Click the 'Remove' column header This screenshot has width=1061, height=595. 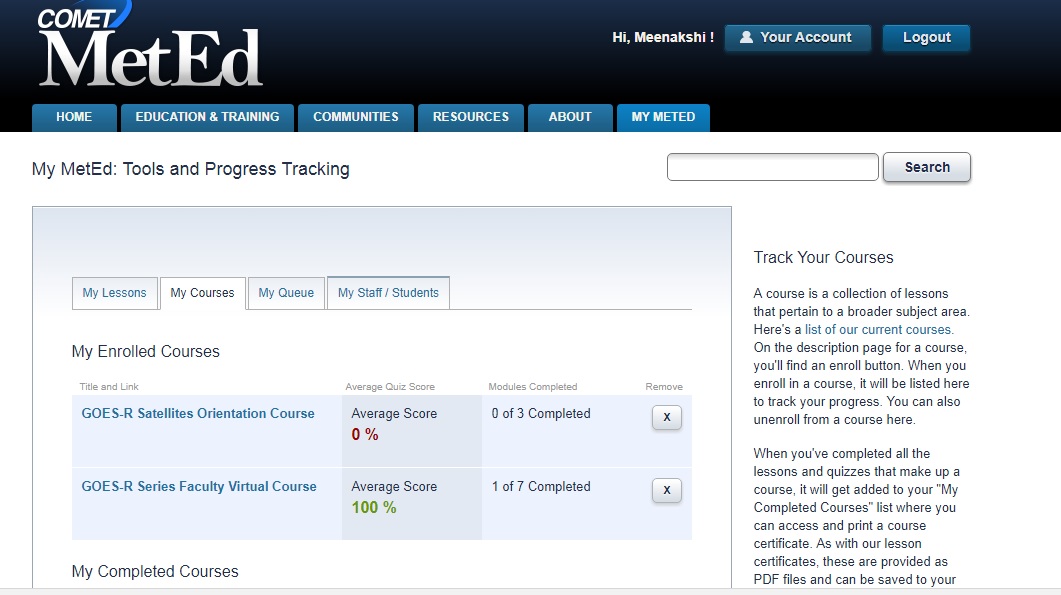pos(664,387)
